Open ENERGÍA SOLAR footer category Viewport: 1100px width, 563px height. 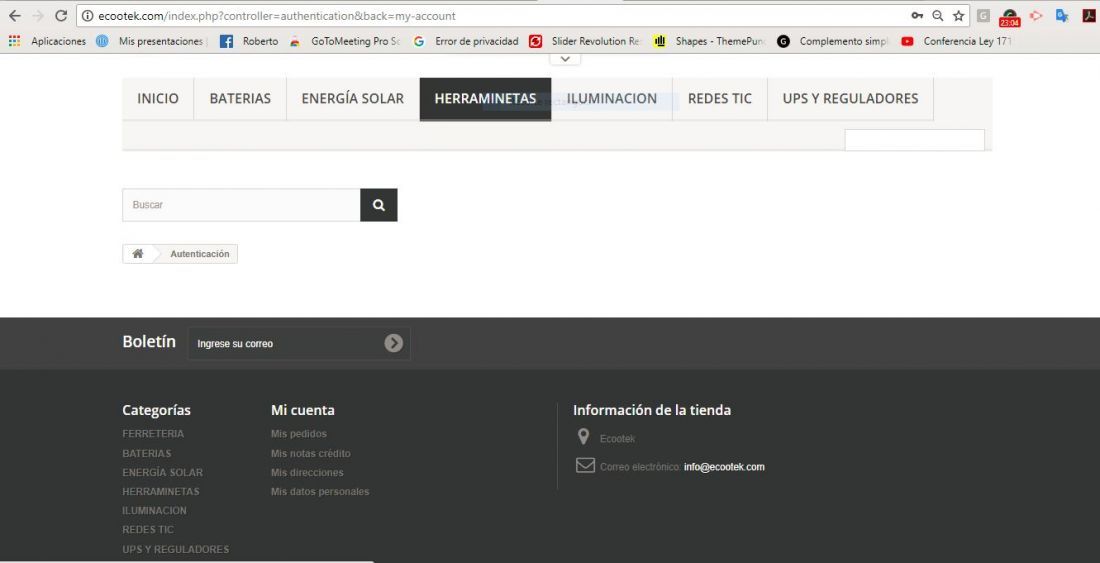163,473
